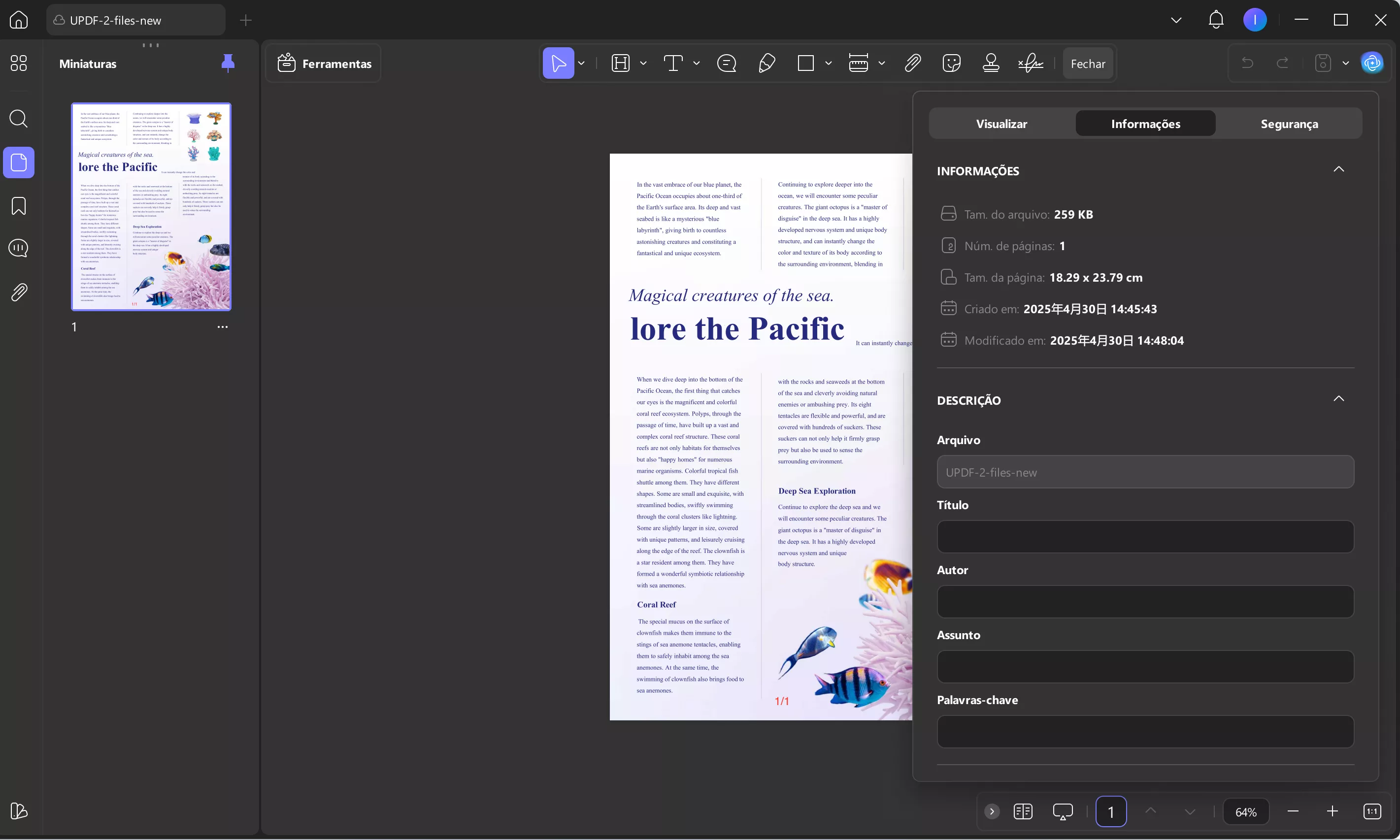Open the comment note tool
This screenshot has height=840, width=1400.
tap(726, 64)
